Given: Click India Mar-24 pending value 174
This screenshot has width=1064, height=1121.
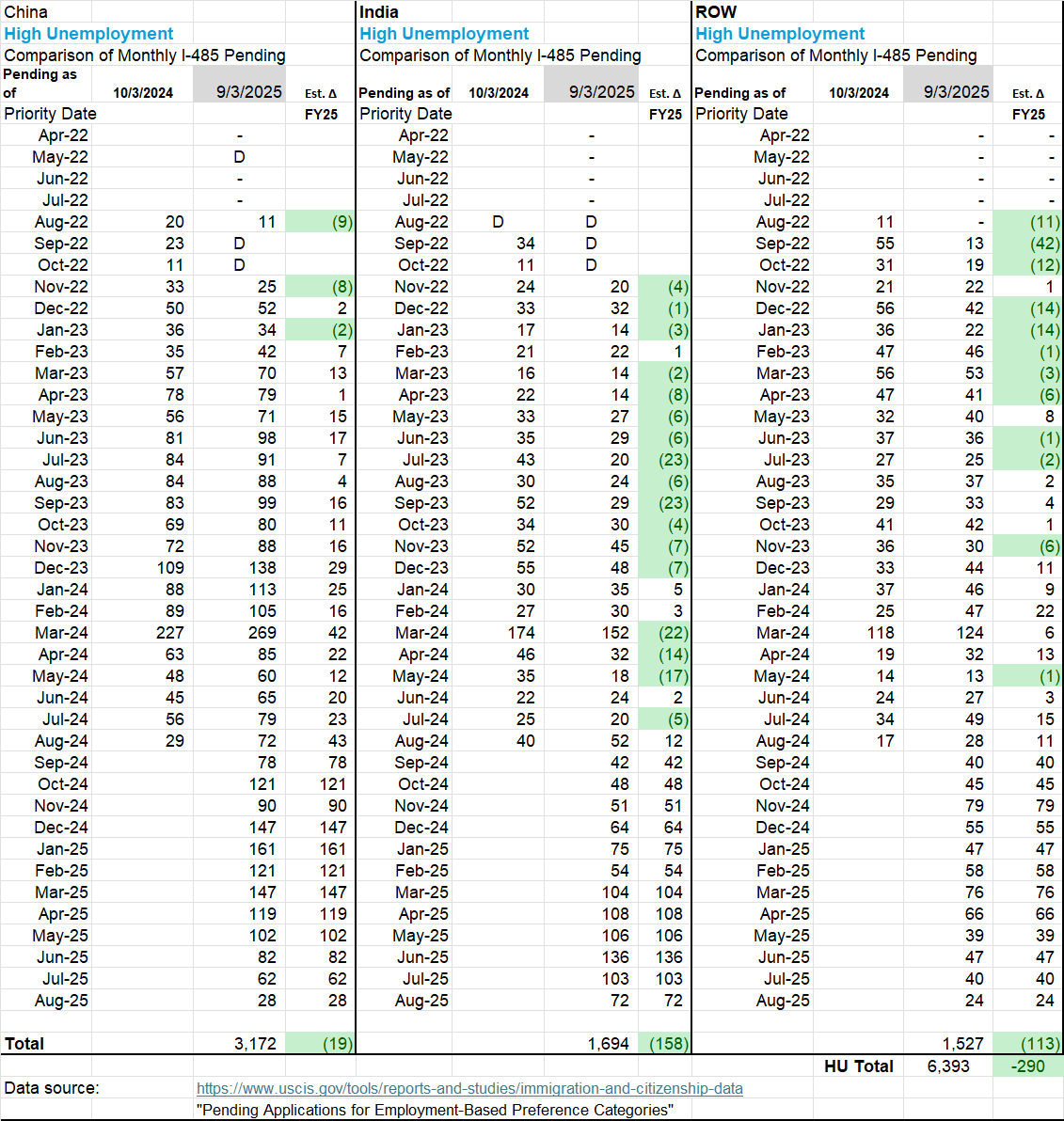Looking at the screenshot, I should (x=520, y=633).
